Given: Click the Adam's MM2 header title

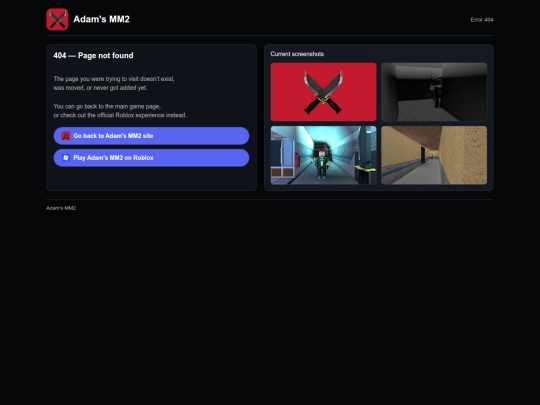Looking at the screenshot, I should point(102,19).
